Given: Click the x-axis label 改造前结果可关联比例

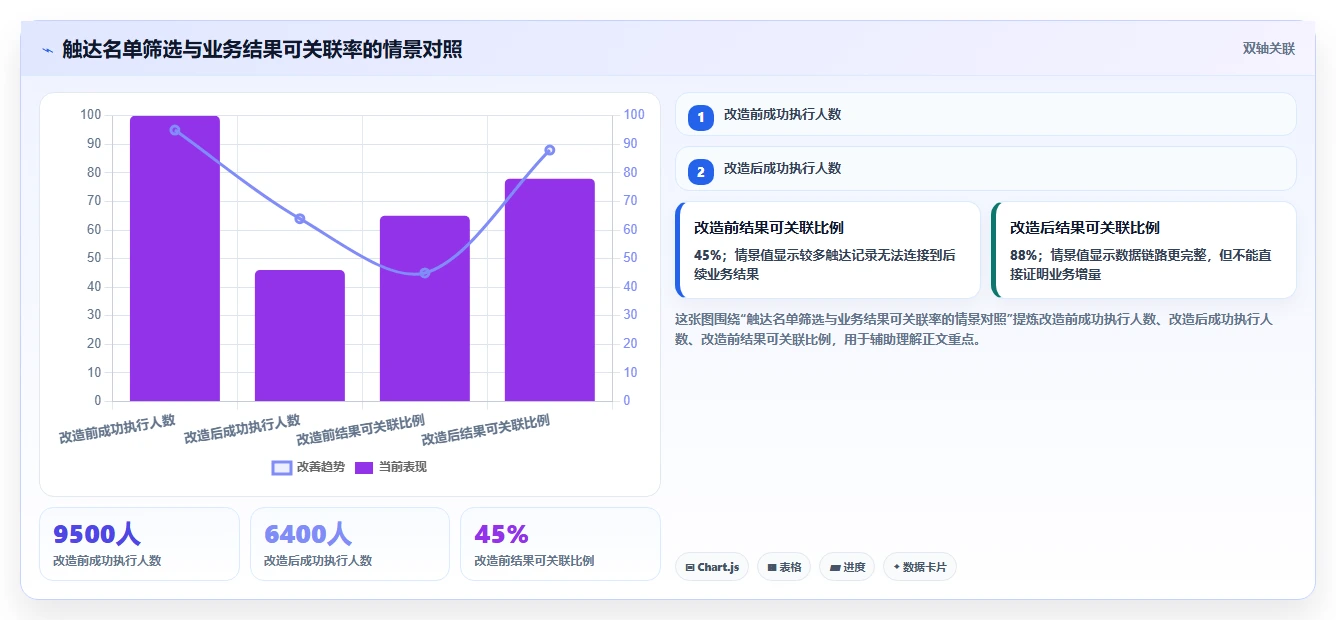Looking at the screenshot, I should coord(361,430).
